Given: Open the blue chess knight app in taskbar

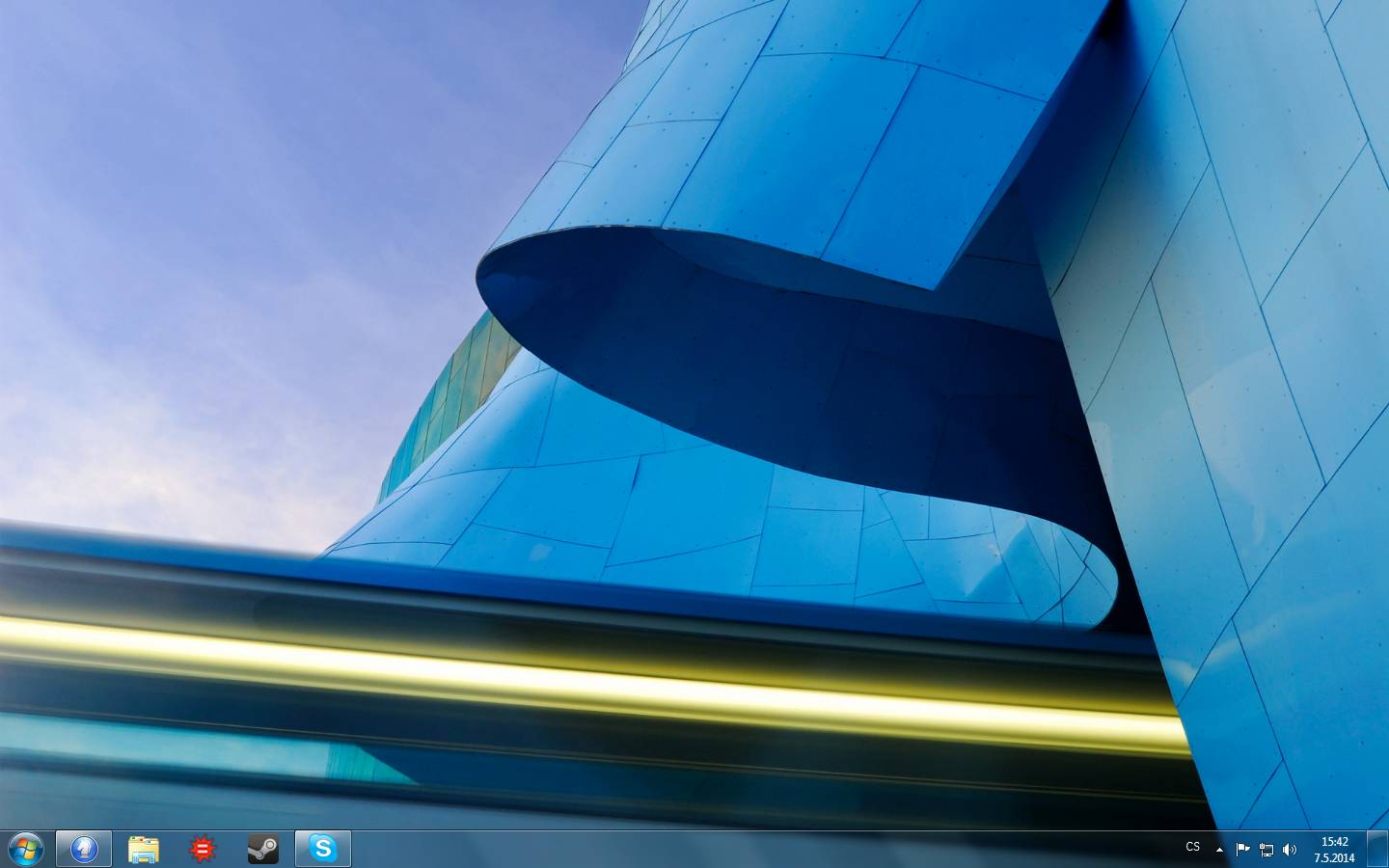Looking at the screenshot, I should click(84, 849).
